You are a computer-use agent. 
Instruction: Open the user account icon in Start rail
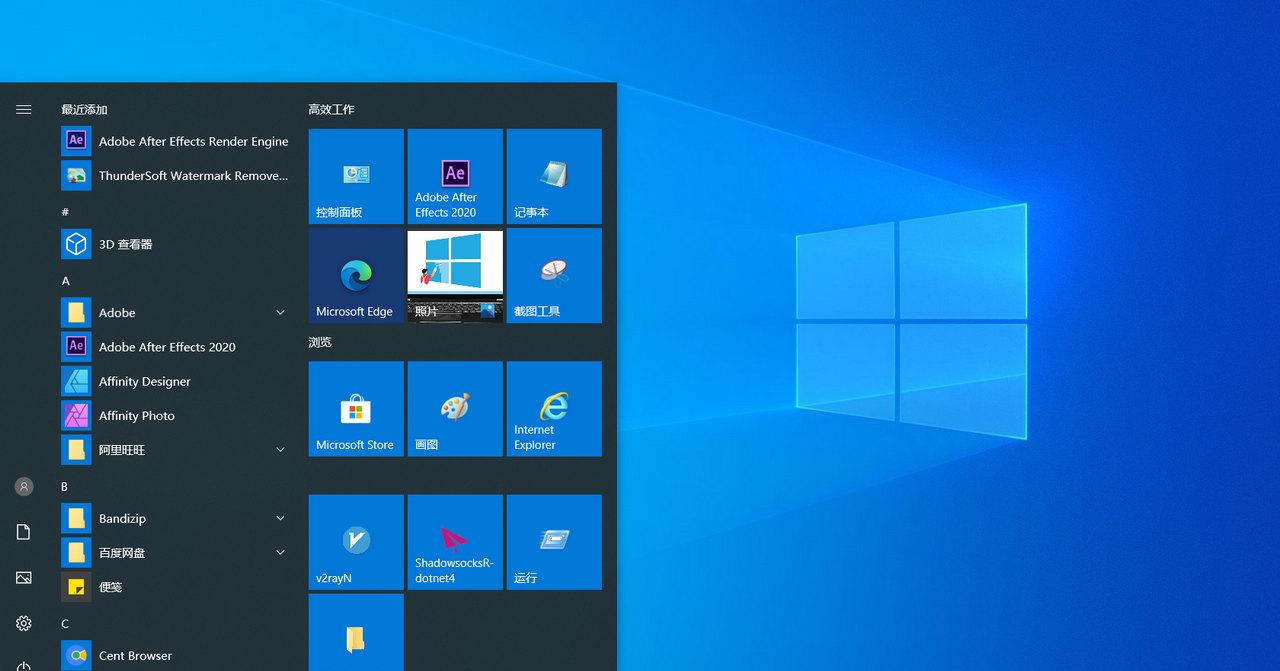click(x=24, y=486)
